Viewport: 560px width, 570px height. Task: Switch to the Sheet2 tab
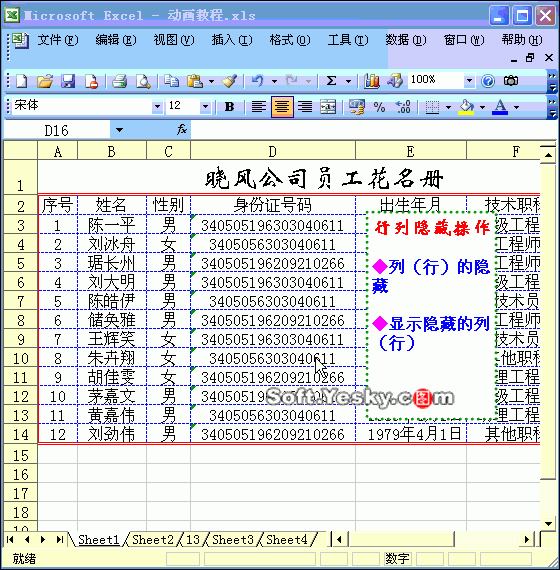click(x=153, y=539)
